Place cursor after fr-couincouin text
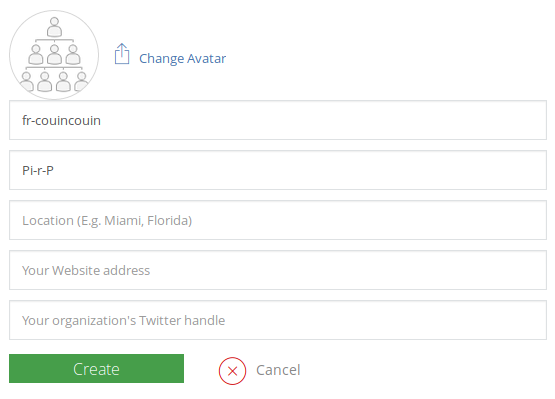 pos(102,120)
